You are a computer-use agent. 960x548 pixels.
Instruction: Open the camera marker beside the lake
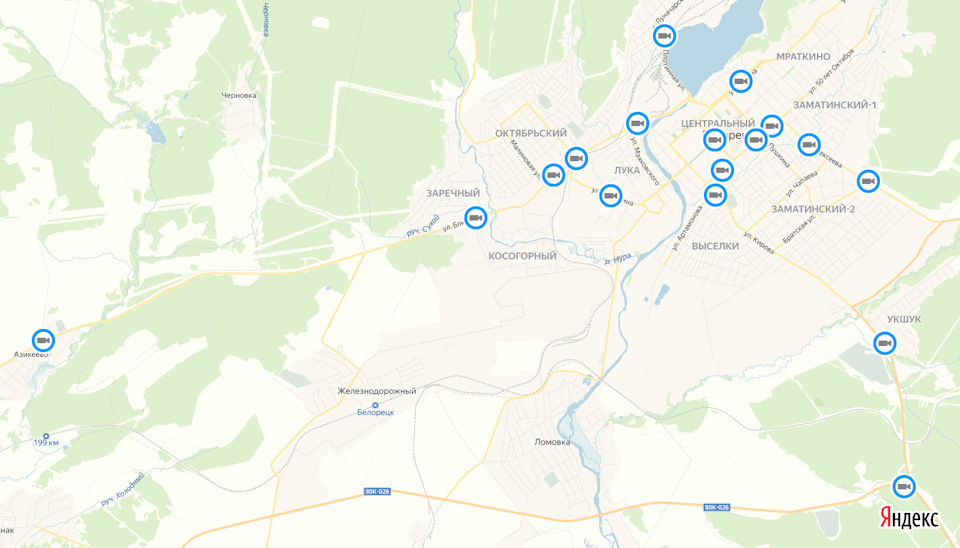click(x=664, y=36)
